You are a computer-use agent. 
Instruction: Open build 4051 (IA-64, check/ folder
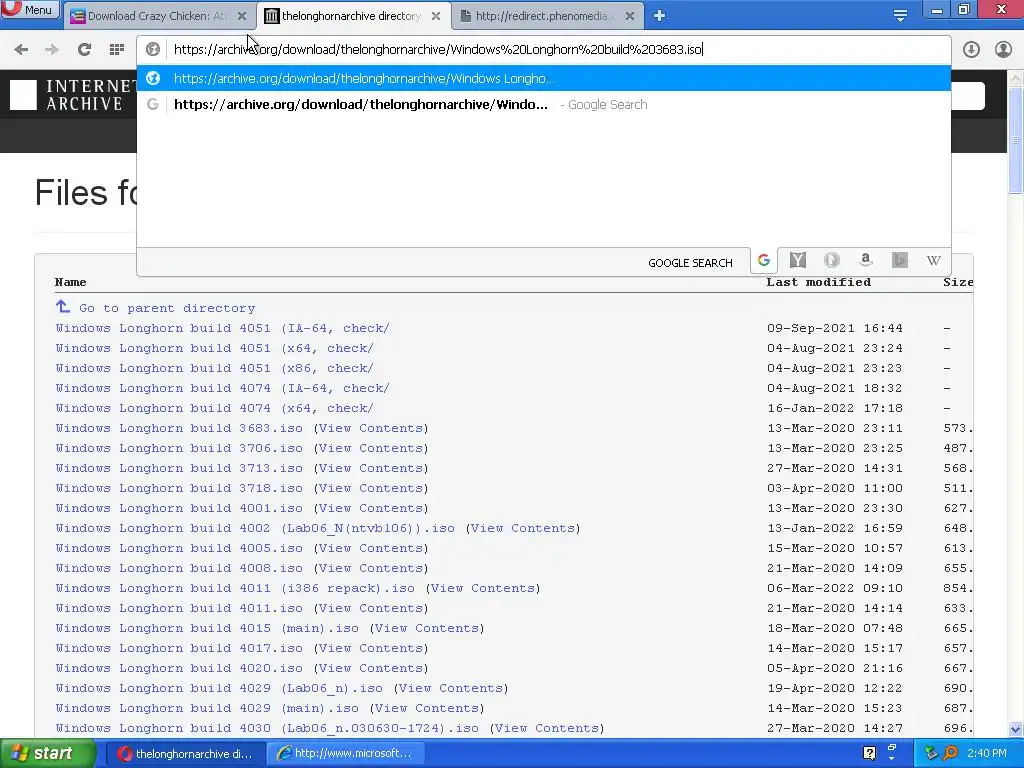click(x=222, y=328)
